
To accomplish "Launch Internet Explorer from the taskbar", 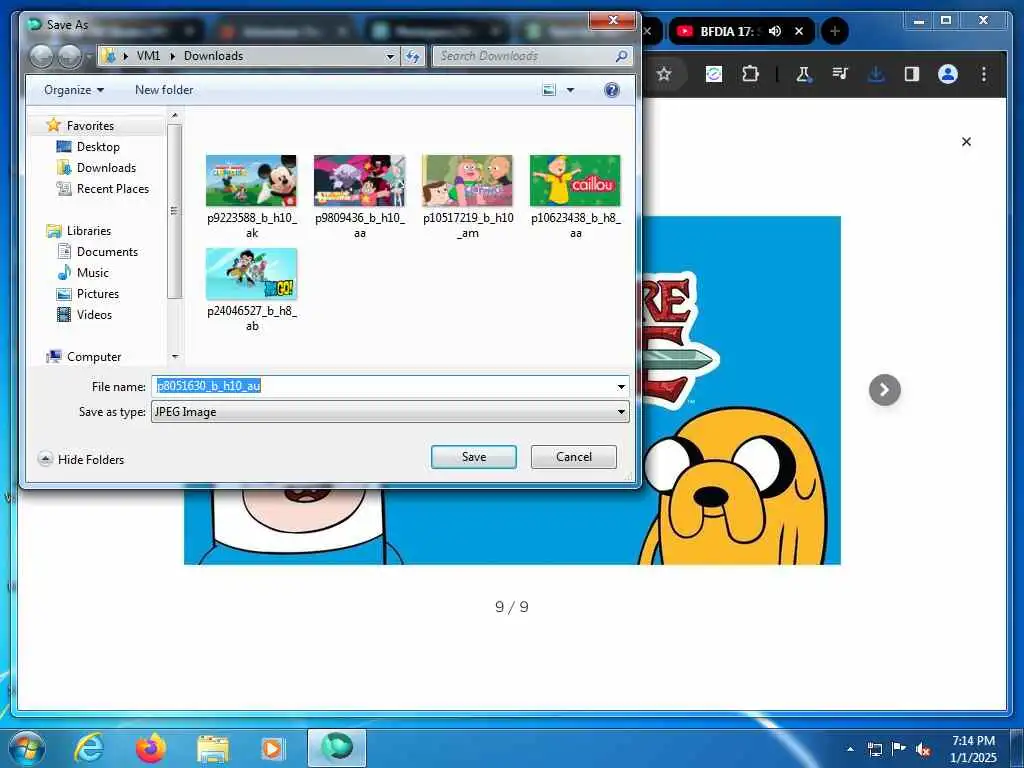I will coord(88,748).
